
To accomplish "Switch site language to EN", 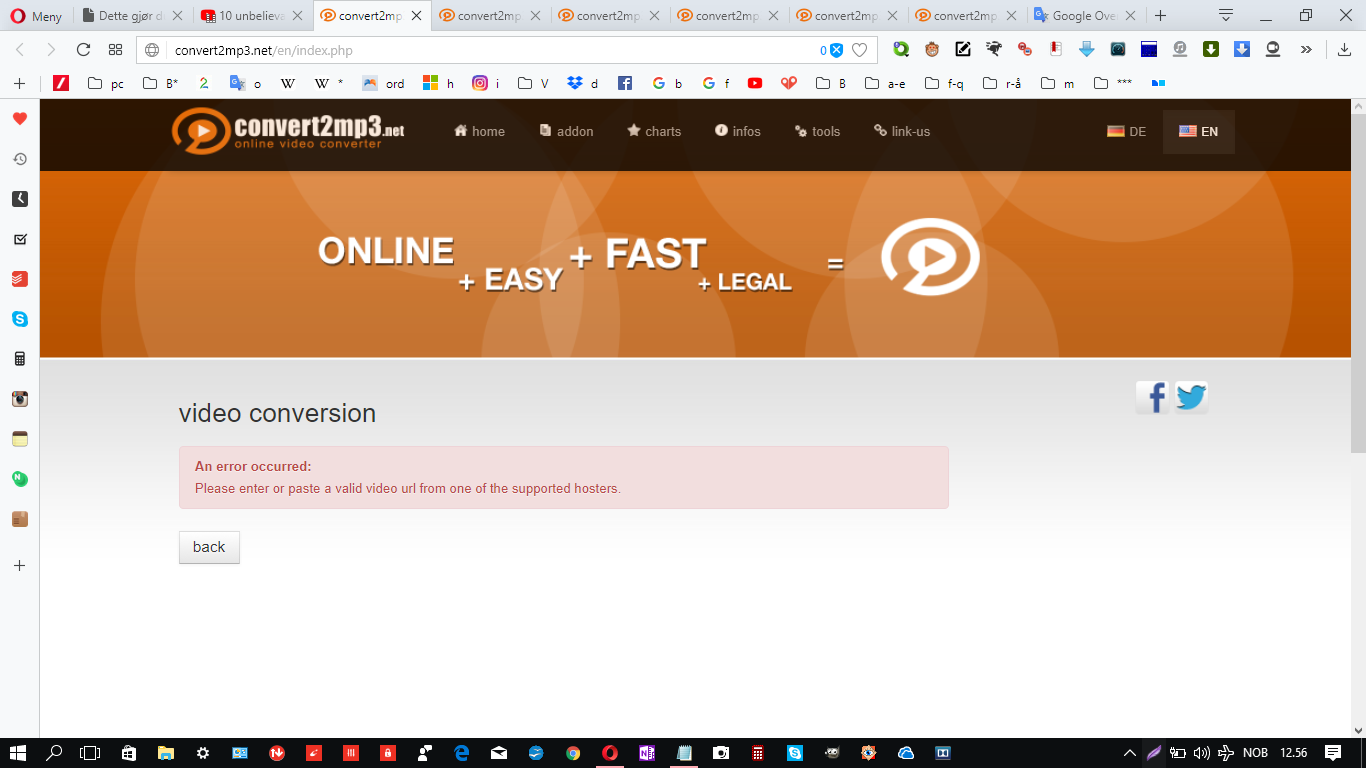I will coord(1198,132).
